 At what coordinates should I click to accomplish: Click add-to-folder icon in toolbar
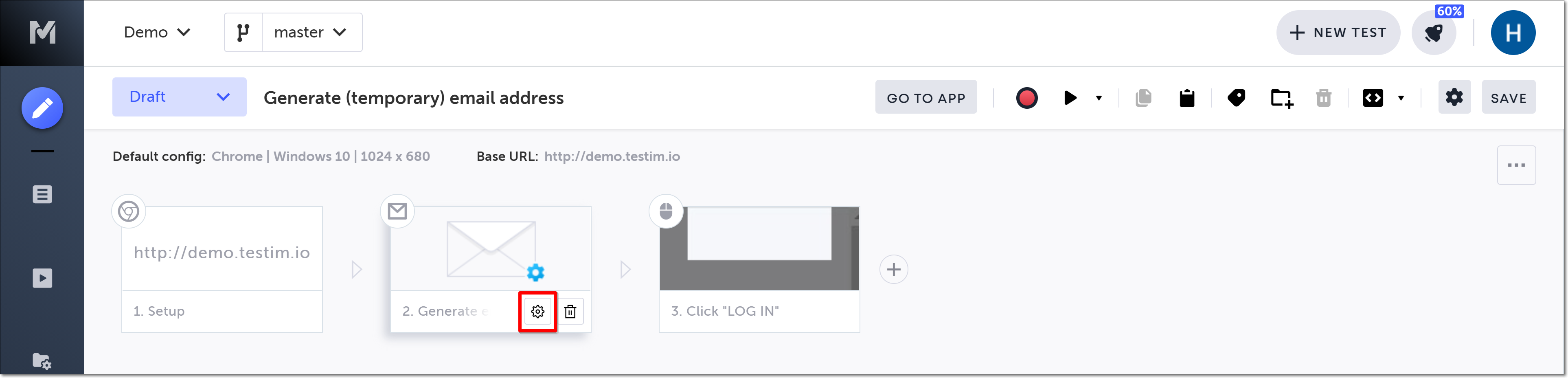1281,98
